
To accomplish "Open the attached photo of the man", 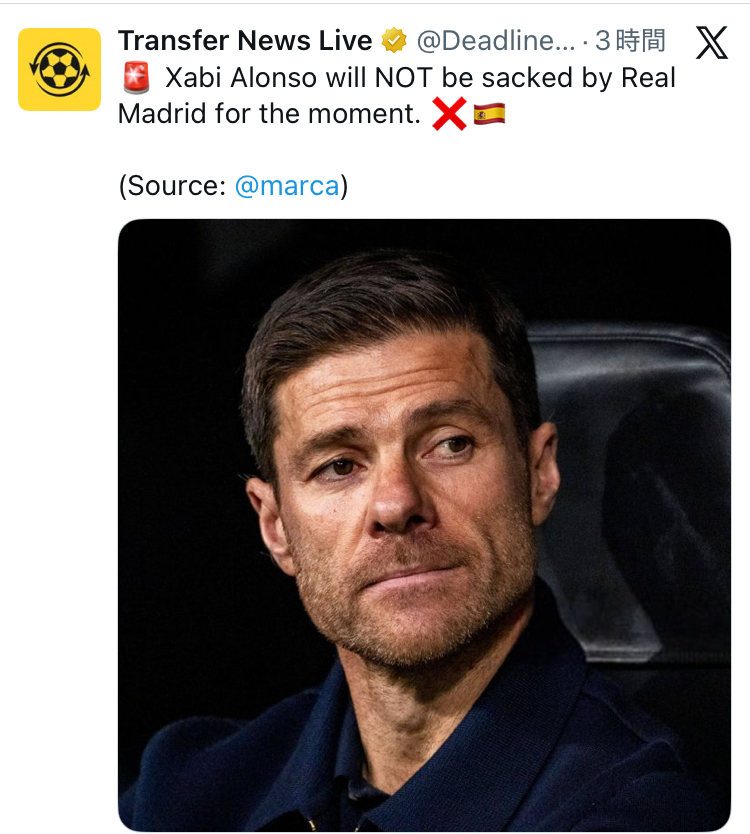I will [424, 525].
